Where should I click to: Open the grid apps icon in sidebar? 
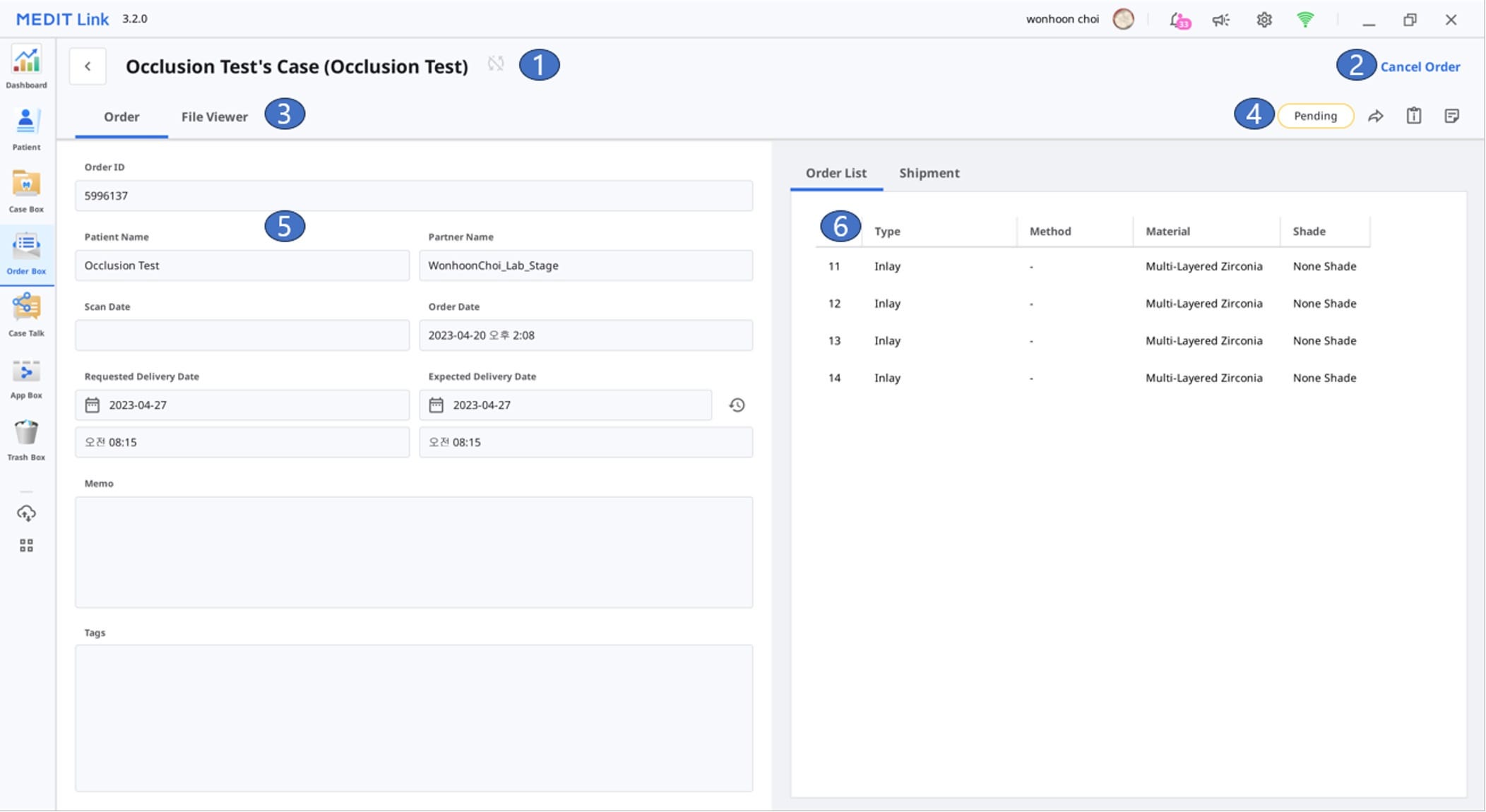coord(26,546)
